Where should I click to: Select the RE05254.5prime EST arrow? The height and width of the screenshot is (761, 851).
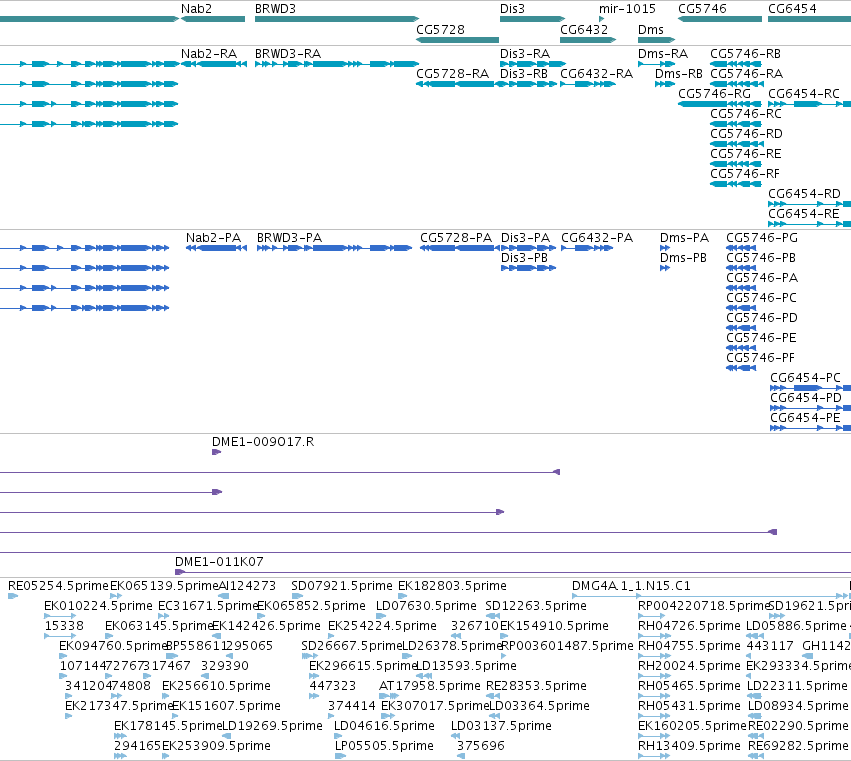pos(13,596)
